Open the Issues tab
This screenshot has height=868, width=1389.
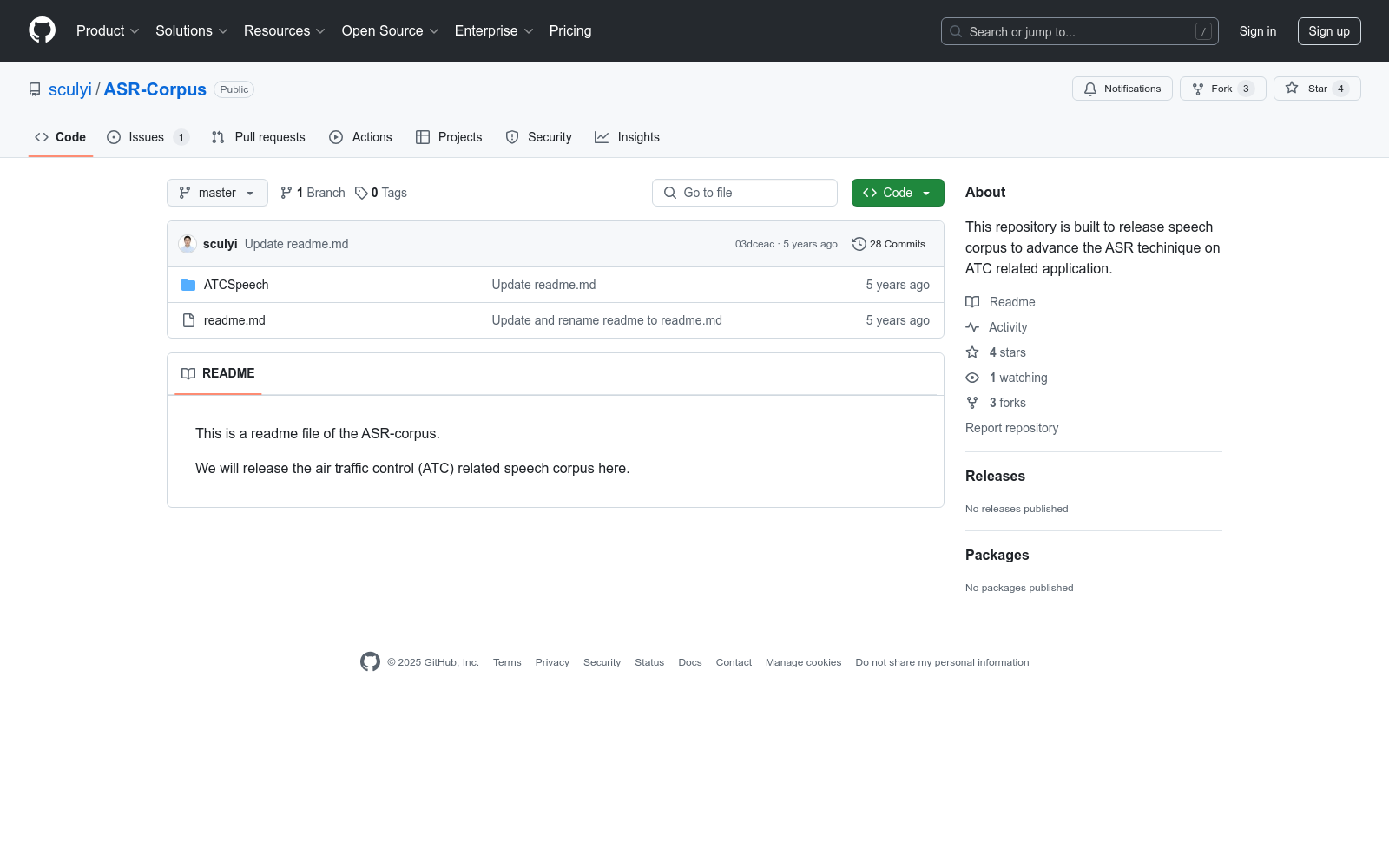tap(148, 137)
